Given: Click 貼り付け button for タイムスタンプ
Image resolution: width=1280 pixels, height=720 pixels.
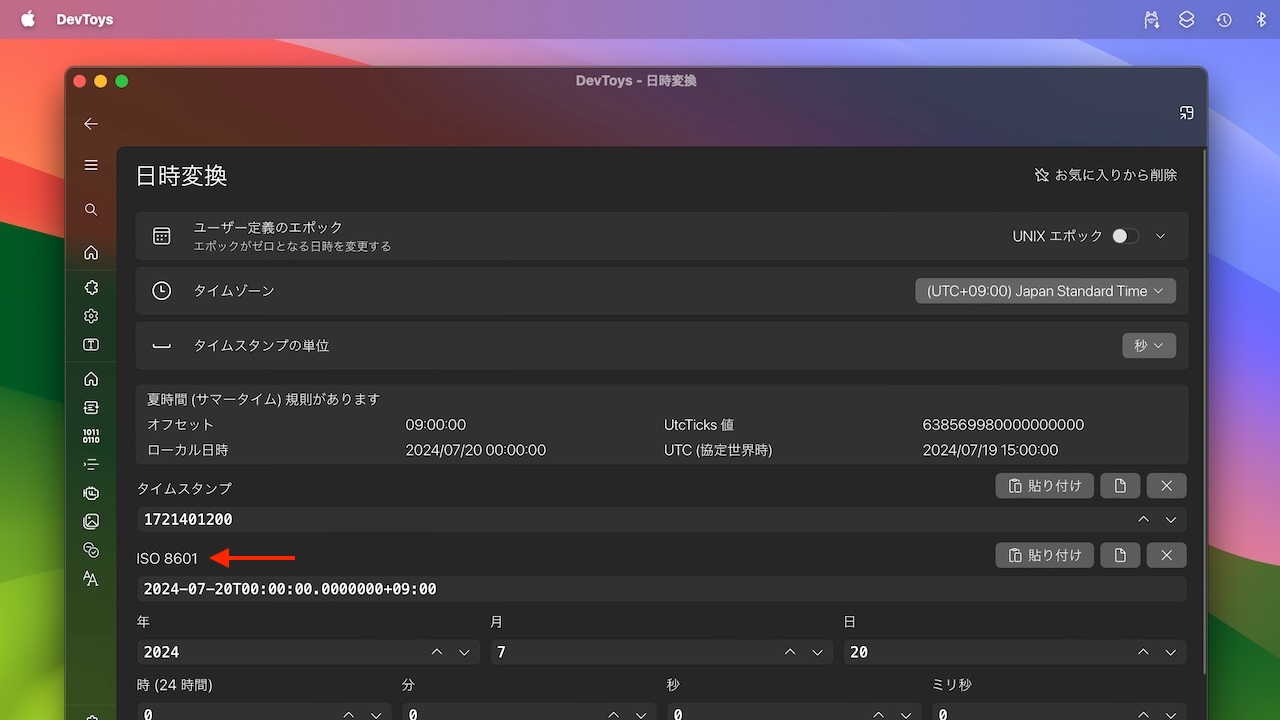Looking at the screenshot, I should tap(1045, 486).
